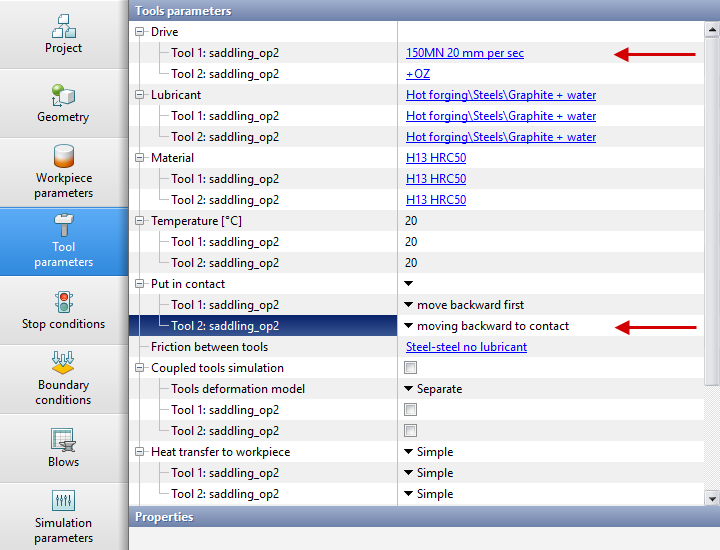The image size is (720, 550).
Task: Open the Blows press icon
Action: click(x=63, y=439)
